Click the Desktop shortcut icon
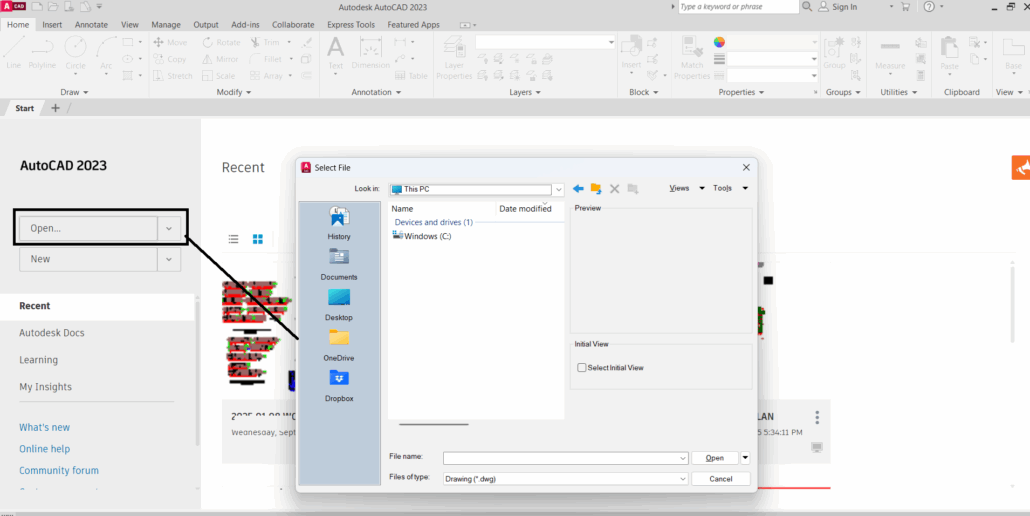Screen dimensions: 1030x516 pos(339,302)
